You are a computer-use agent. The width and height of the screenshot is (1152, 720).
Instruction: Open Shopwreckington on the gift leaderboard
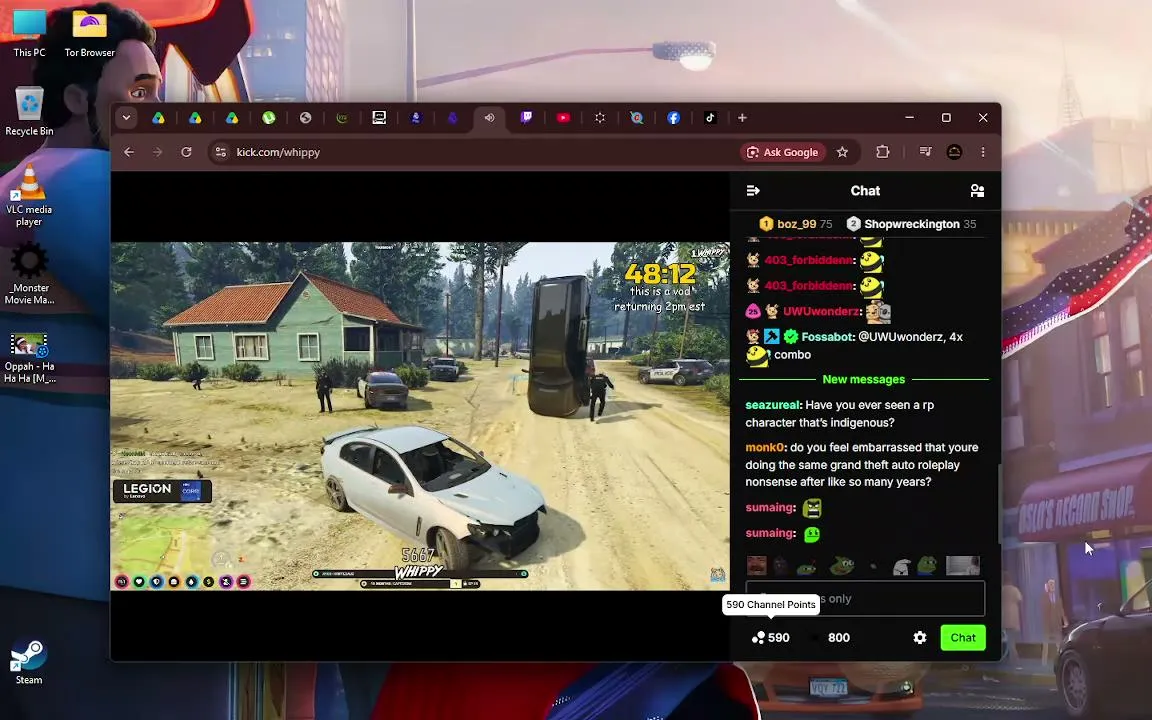pos(911,224)
